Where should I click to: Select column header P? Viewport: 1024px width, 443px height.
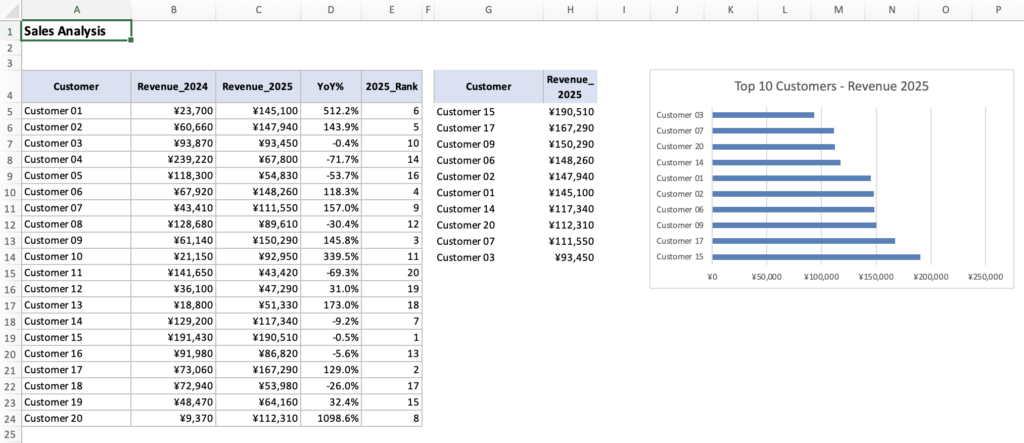(x=998, y=10)
